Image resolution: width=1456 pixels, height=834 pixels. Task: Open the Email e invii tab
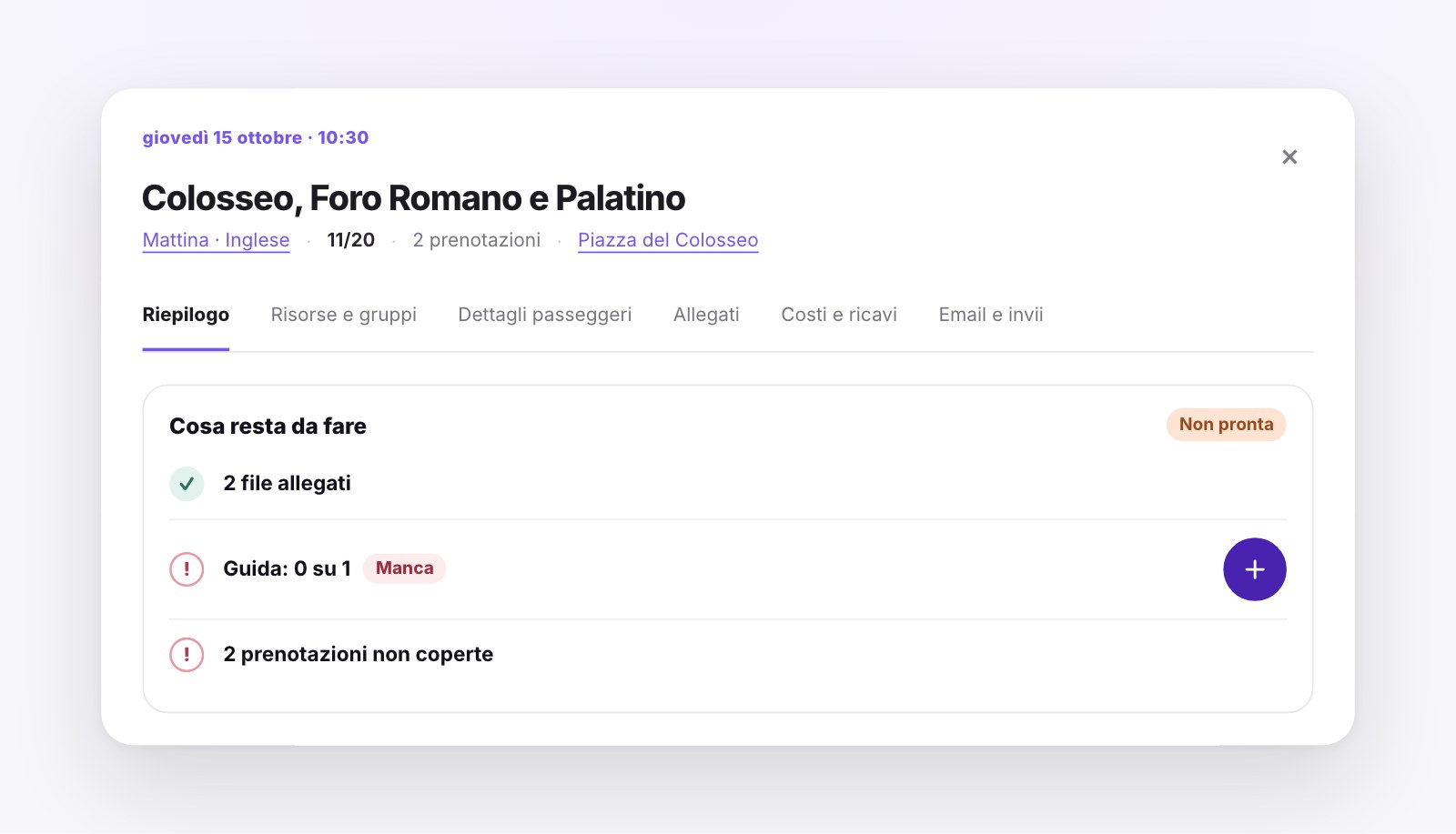pyautogui.click(x=991, y=315)
